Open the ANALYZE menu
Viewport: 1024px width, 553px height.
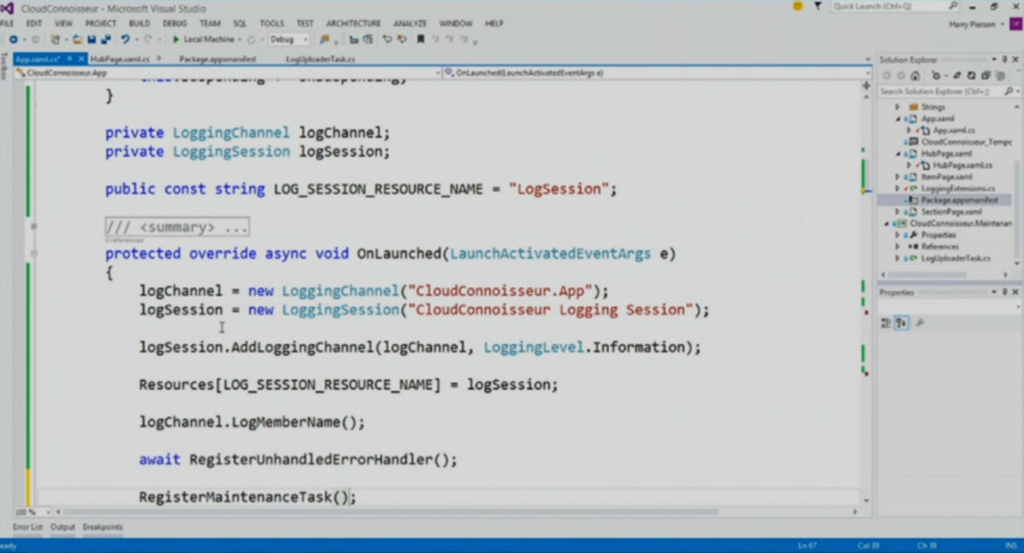(x=410, y=24)
